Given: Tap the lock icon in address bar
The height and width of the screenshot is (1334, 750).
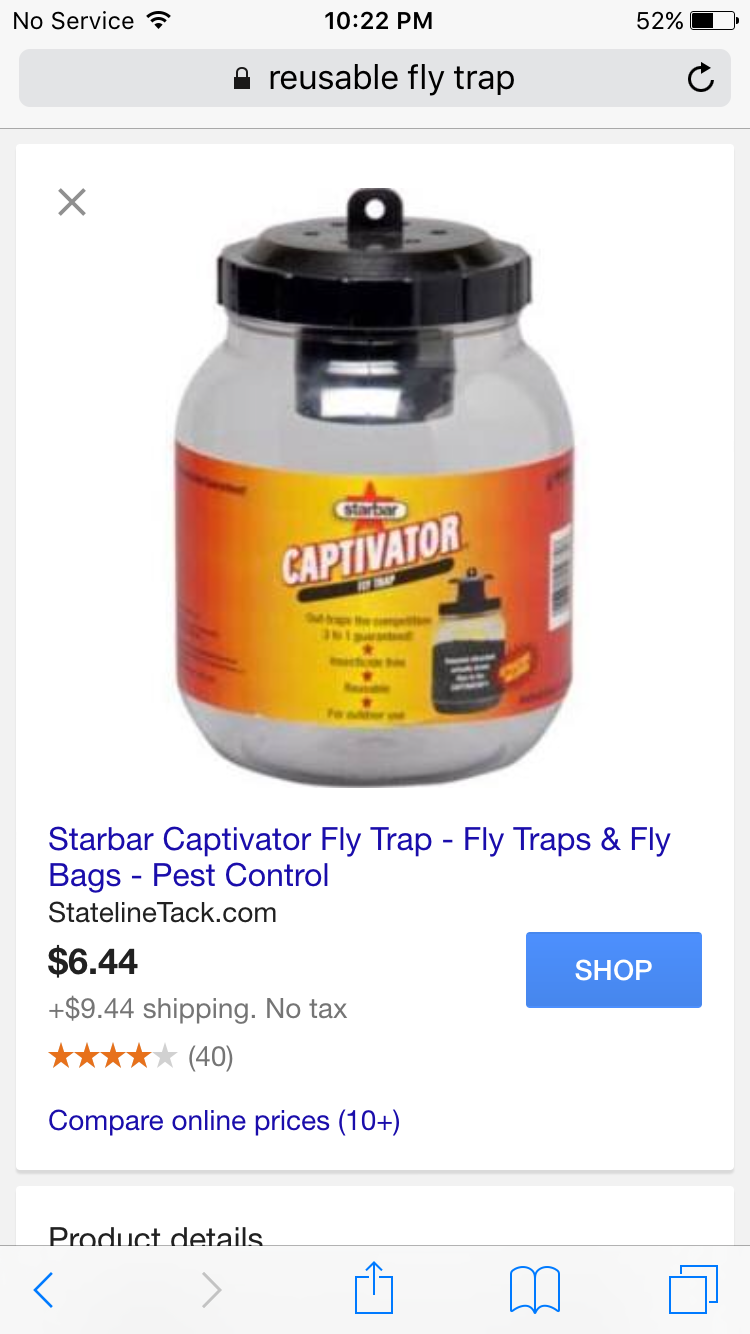Looking at the screenshot, I should click(x=242, y=79).
